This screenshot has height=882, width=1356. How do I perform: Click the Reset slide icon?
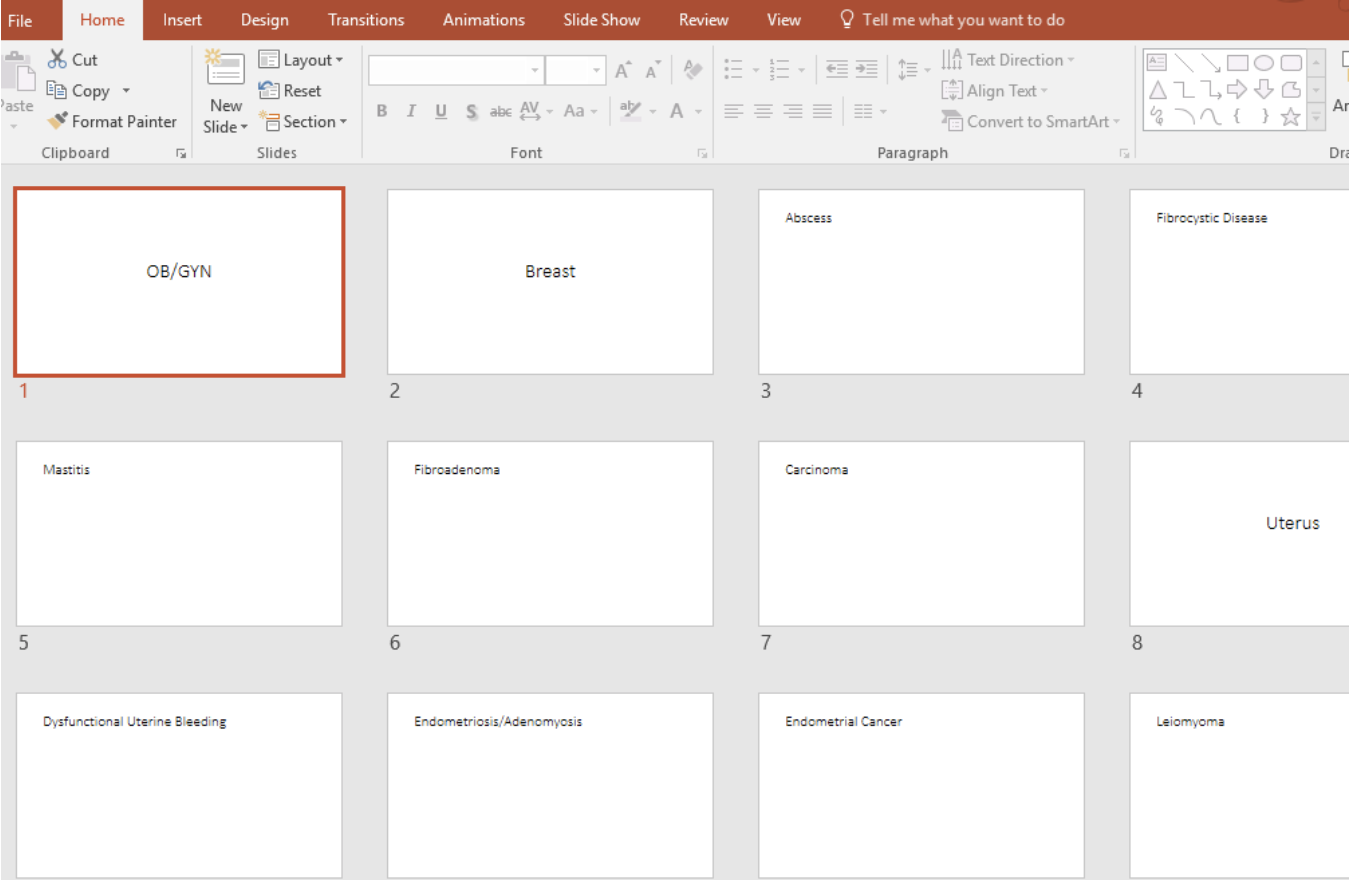pyautogui.click(x=268, y=91)
